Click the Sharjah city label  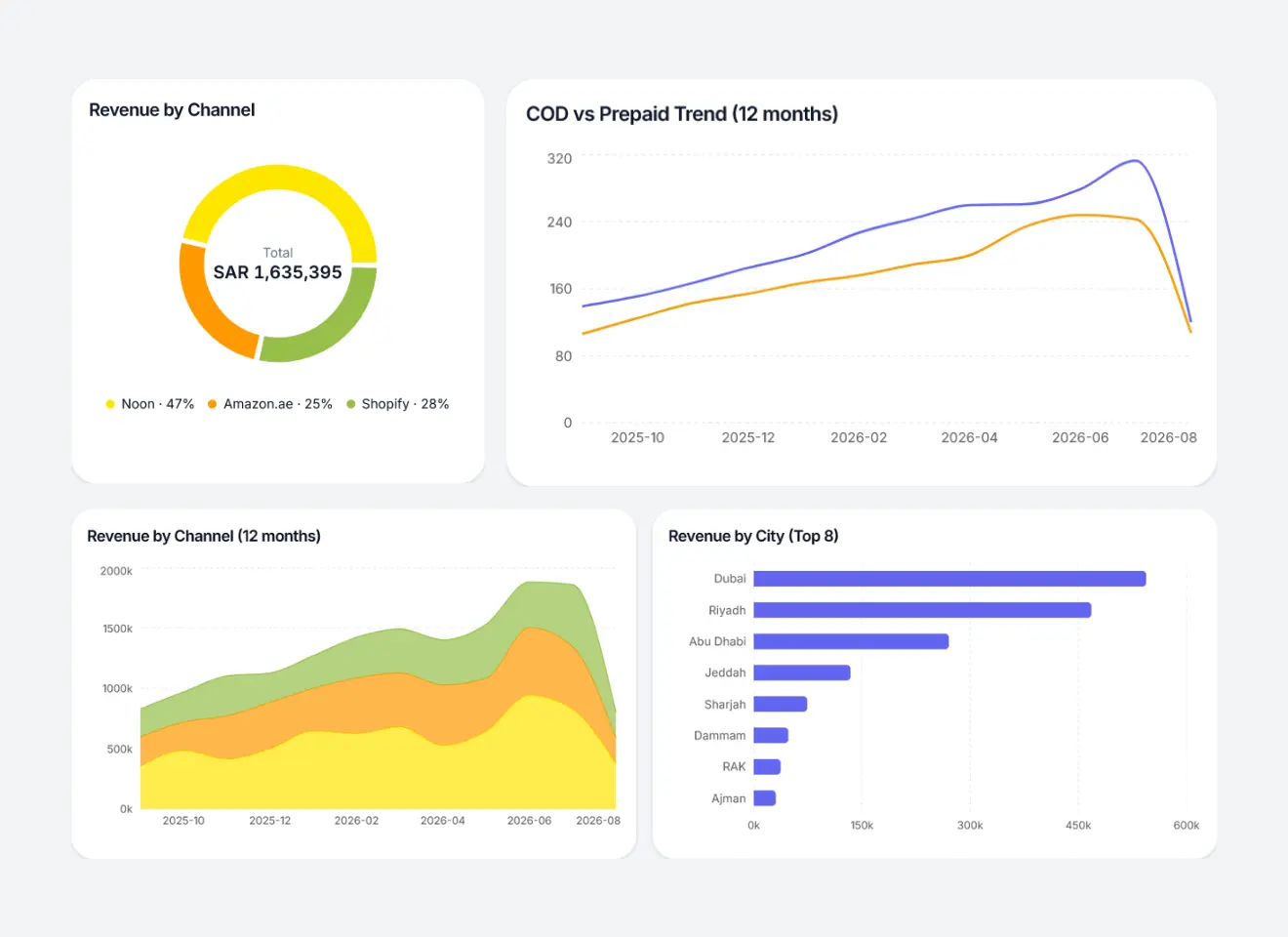(x=725, y=704)
